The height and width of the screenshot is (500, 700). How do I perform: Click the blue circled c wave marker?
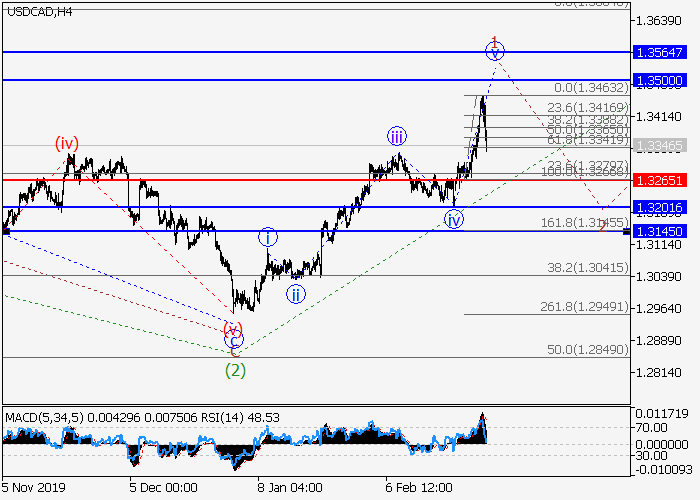point(235,339)
